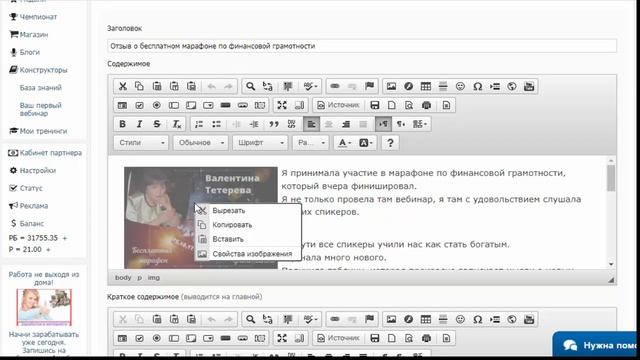Open the Шрифт font dropdown
Screen dimensions: 640x360
(x=260, y=143)
